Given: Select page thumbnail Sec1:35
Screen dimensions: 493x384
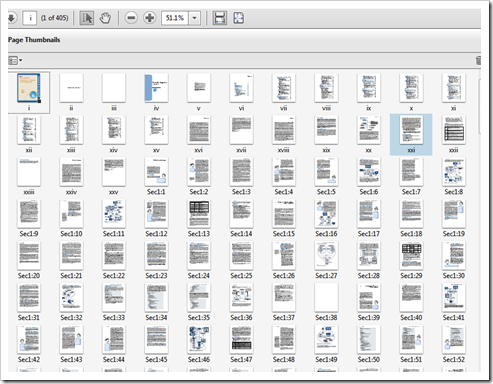Looking at the screenshot, I should click(x=199, y=297).
